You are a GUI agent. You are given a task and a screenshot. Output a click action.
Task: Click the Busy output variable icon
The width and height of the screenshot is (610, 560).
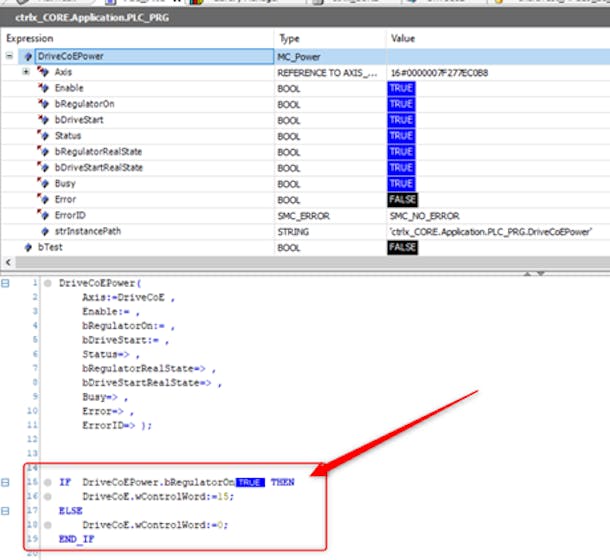44,183
